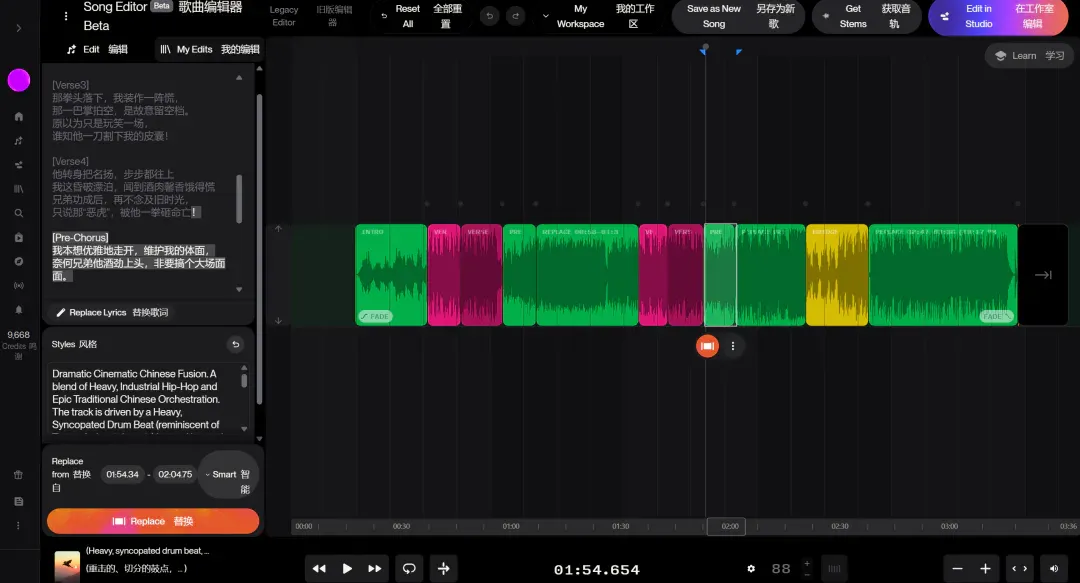
Task: Click the orange replace-section icon under the timeline
Action: pyautogui.click(x=707, y=346)
